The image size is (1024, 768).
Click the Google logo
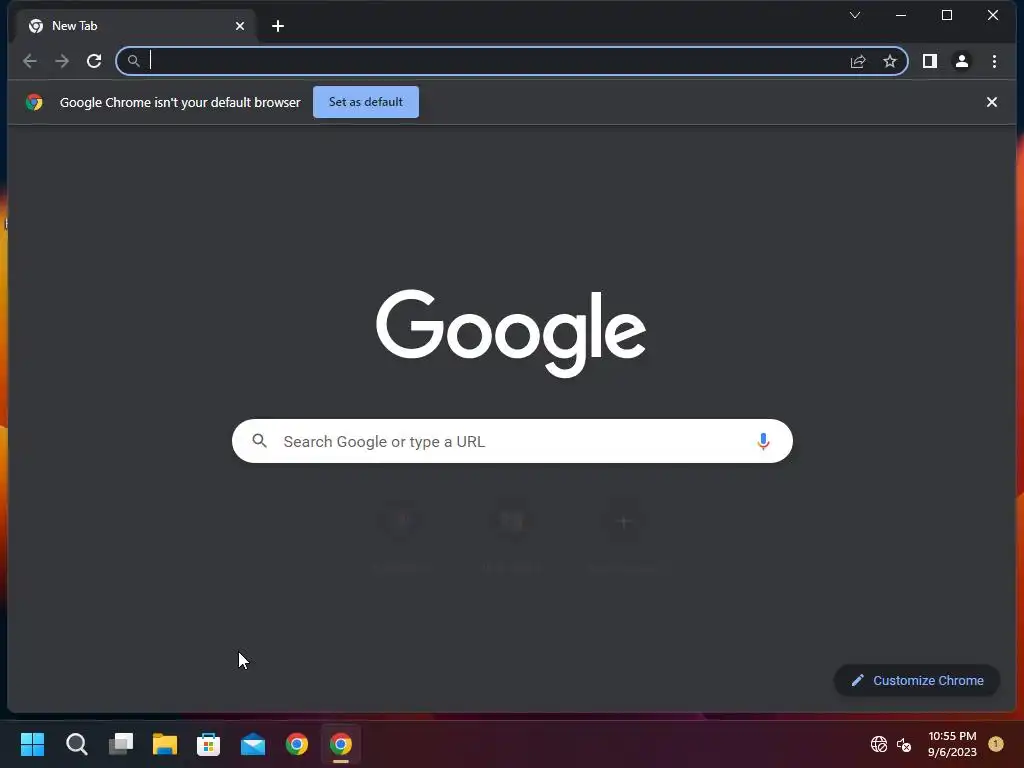(x=511, y=332)
